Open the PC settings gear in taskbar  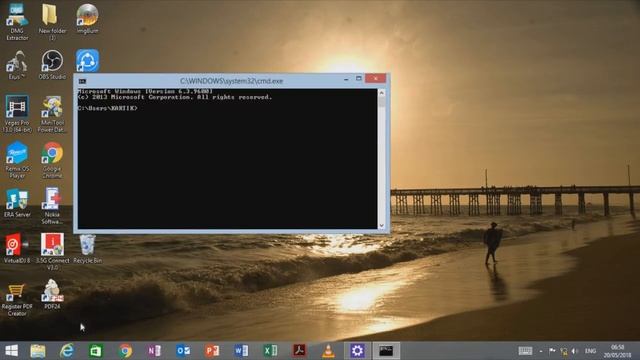[x=357, y=351]
